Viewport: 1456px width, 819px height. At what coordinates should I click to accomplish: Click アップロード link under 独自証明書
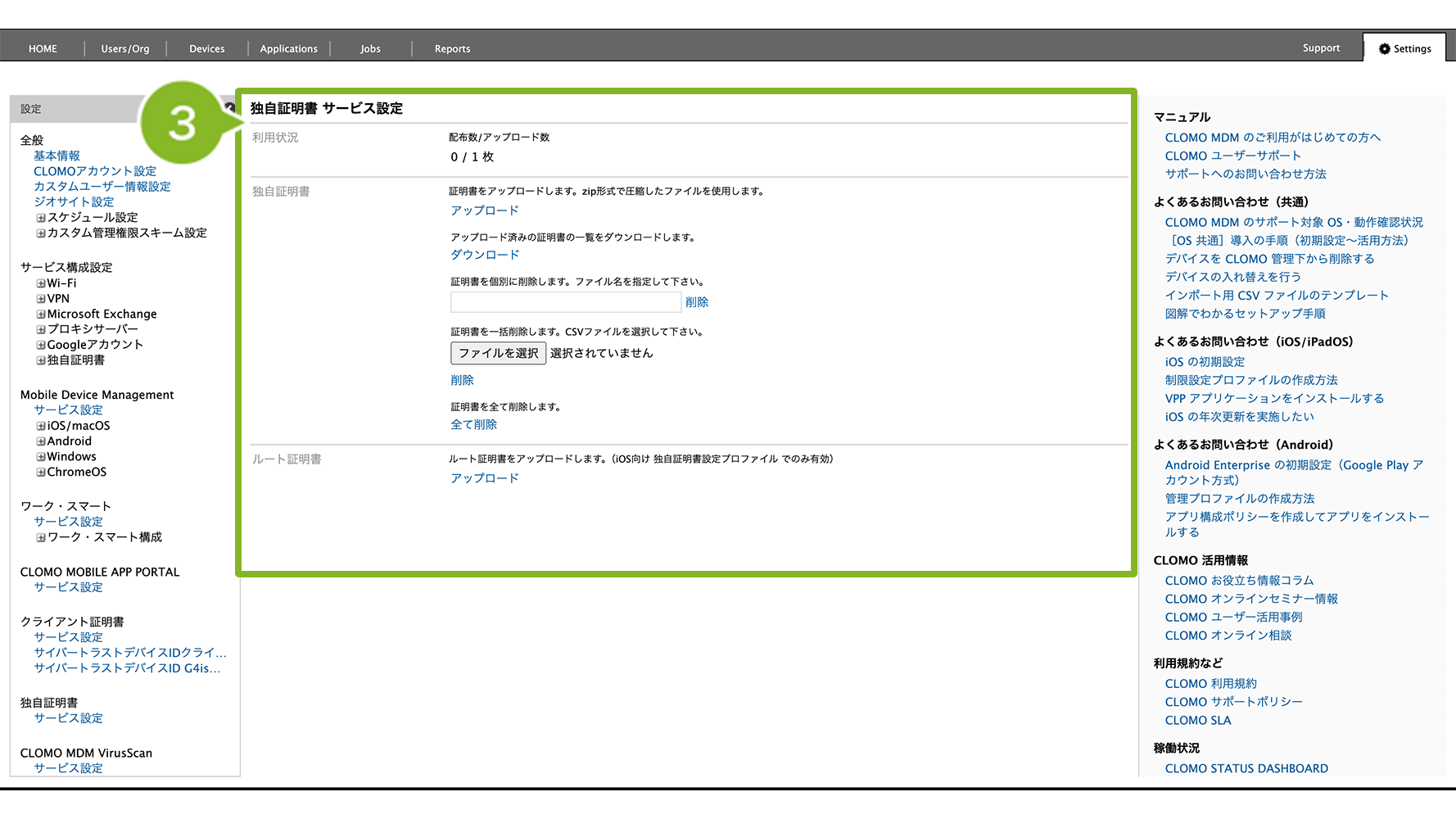(x=485, y=210)
